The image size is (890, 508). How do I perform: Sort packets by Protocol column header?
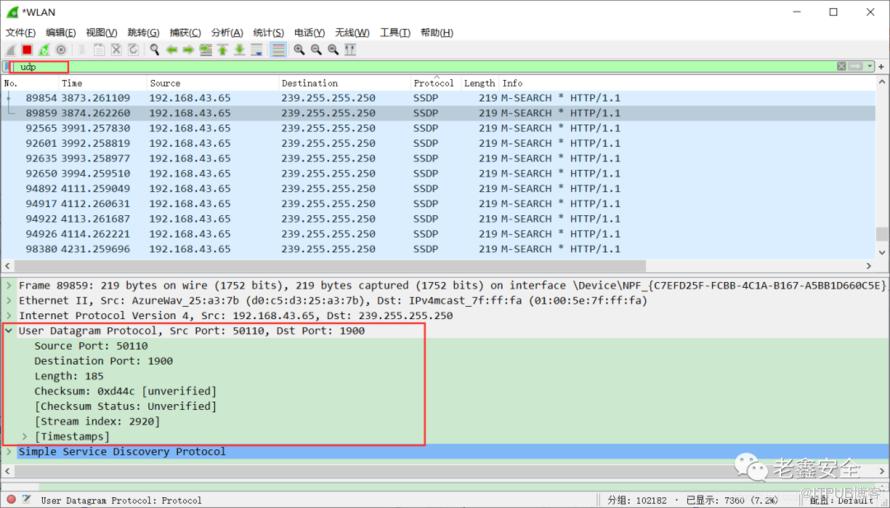click(x=433, y=83)
